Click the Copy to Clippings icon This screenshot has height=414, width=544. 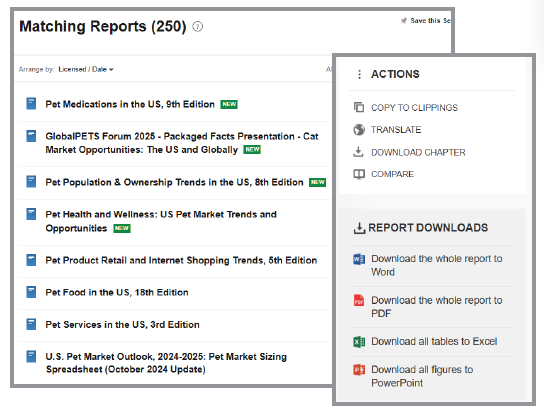[359, 107]
